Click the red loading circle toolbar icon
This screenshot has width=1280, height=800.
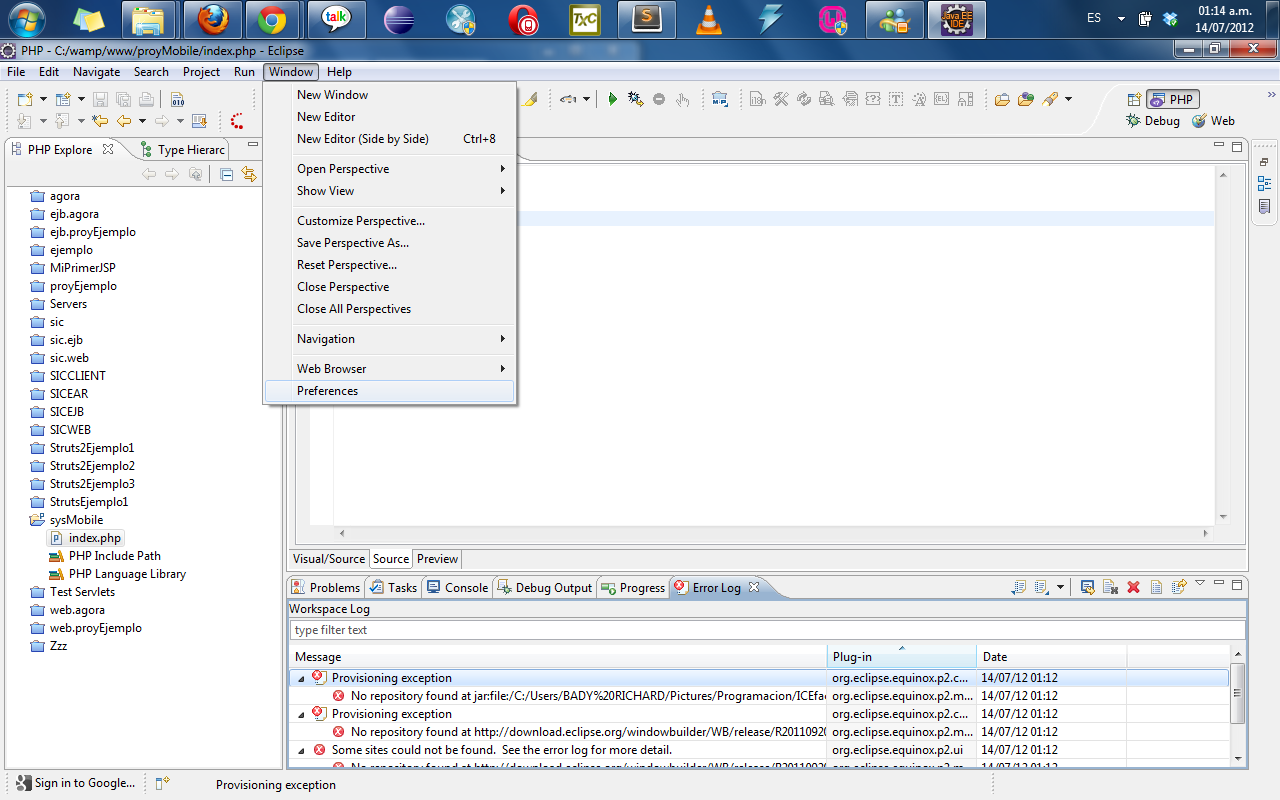(x=237, y=121)
